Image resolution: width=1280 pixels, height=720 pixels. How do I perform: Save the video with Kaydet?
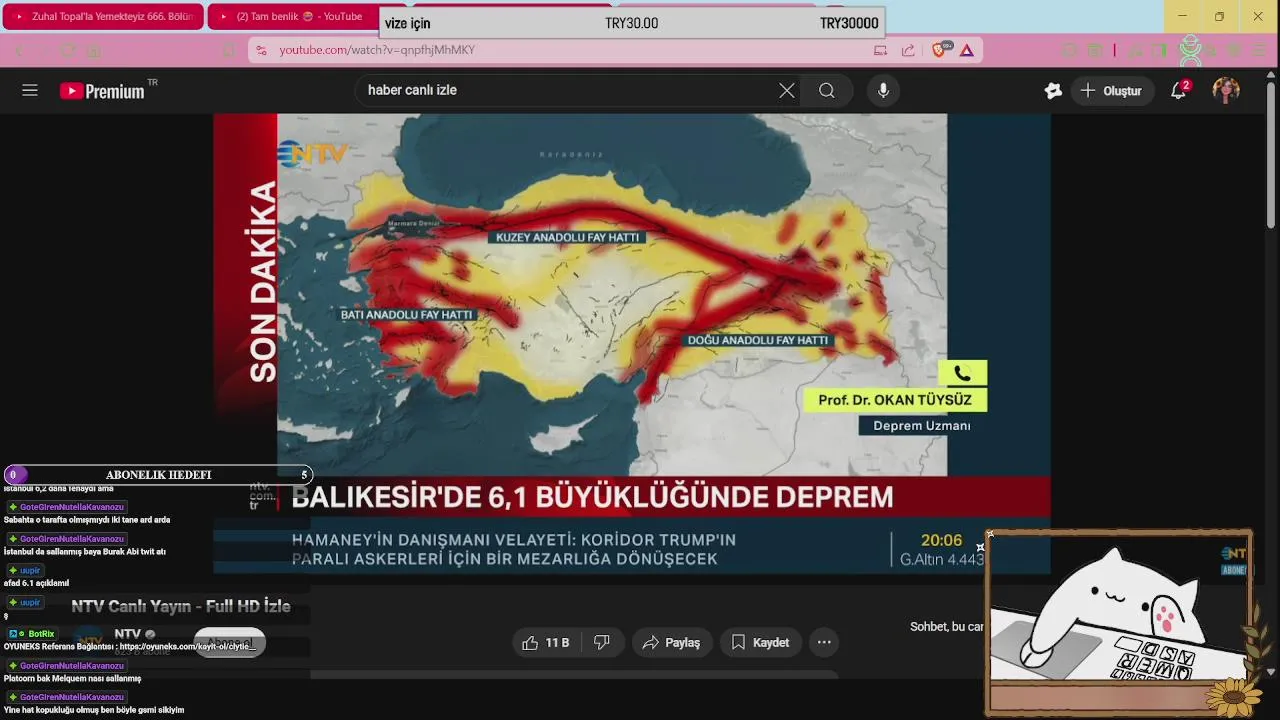(x=760, y=643)
